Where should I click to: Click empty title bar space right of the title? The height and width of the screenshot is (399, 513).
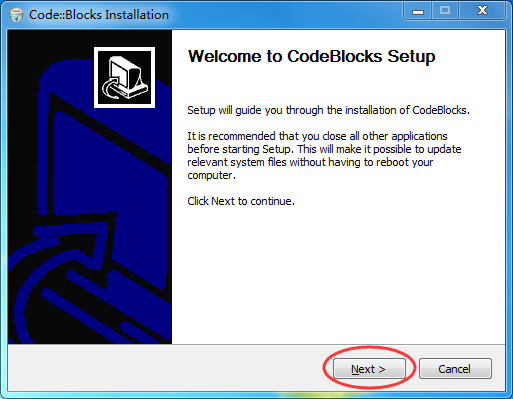pyautogui.click(x=283, y=15)
